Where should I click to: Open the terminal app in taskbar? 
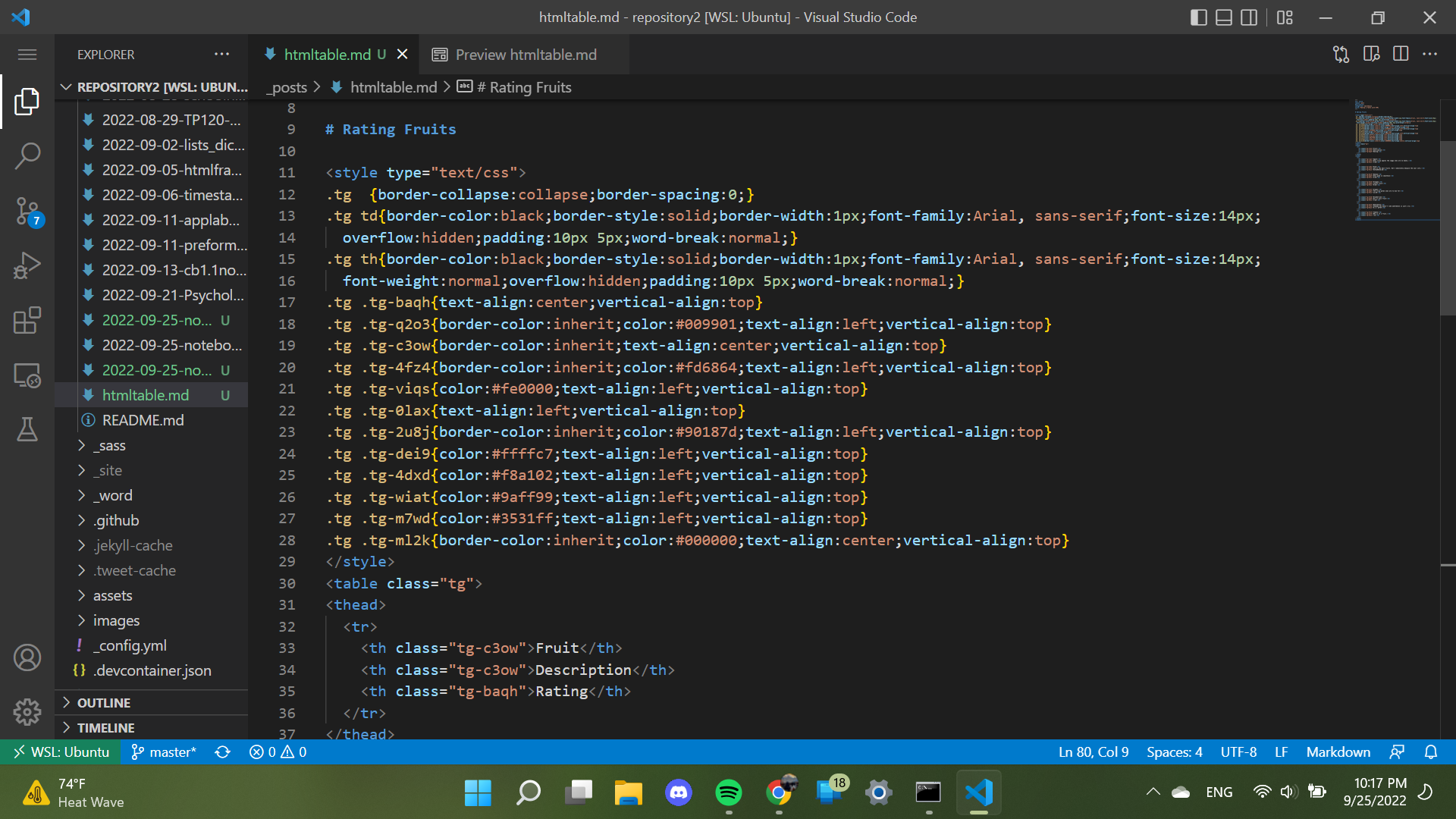pos(928,792)
